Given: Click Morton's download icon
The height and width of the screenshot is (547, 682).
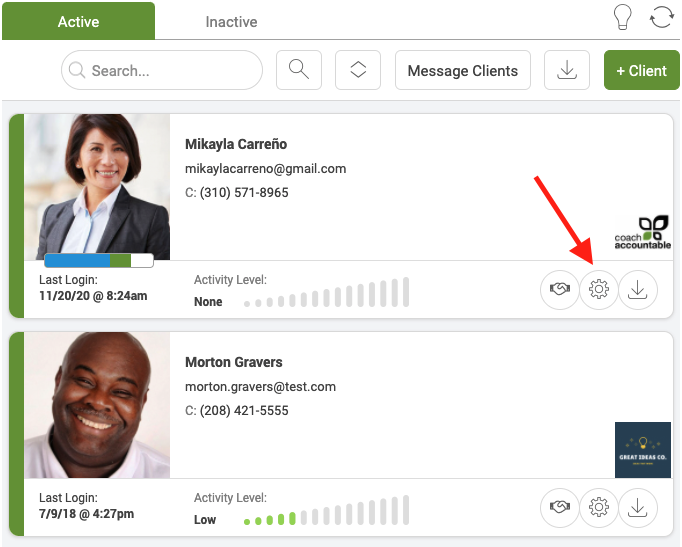Looking at the screenshot, I should coord(638,507).
